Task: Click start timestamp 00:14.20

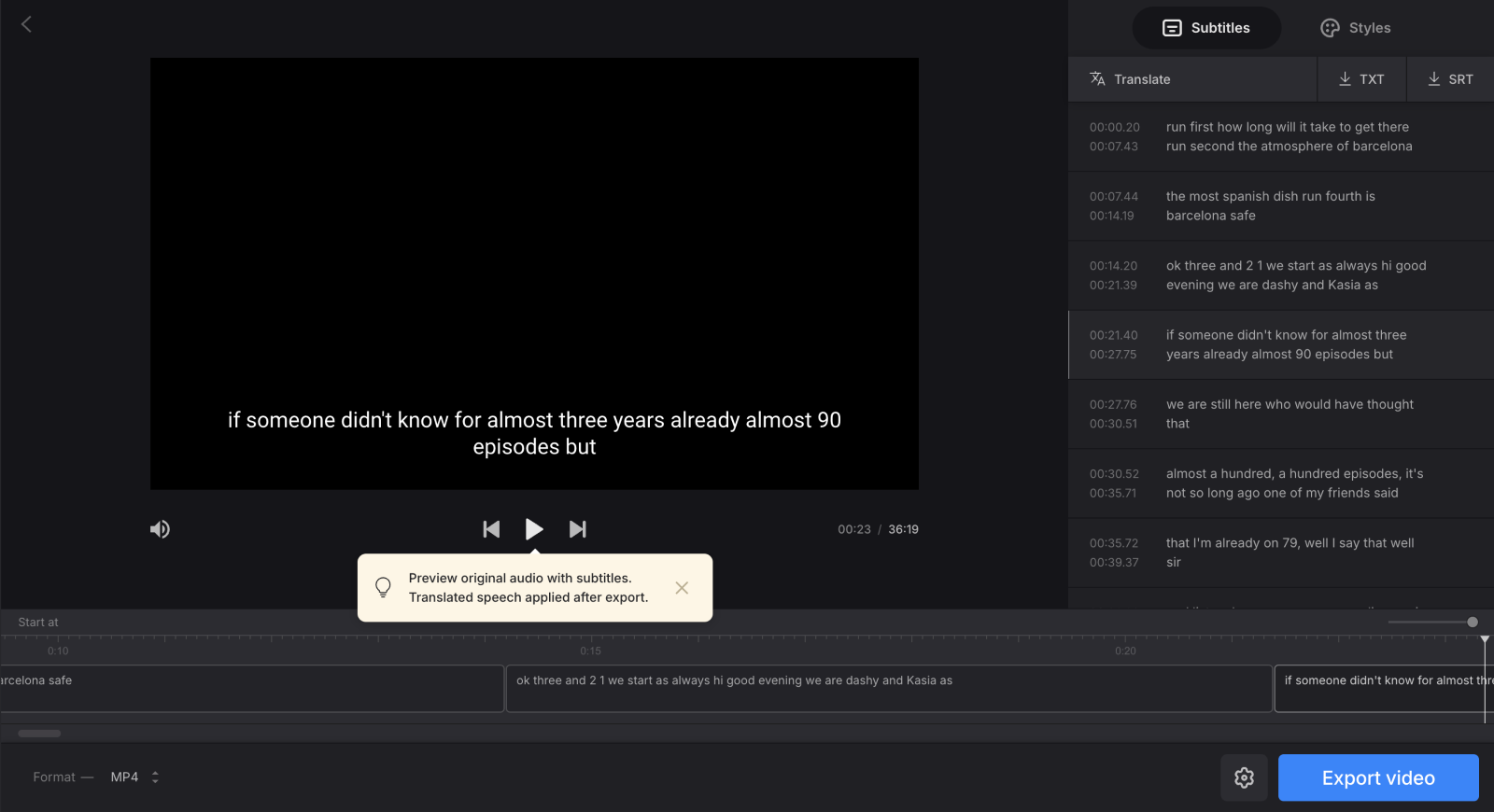Action: (1113, 266)
